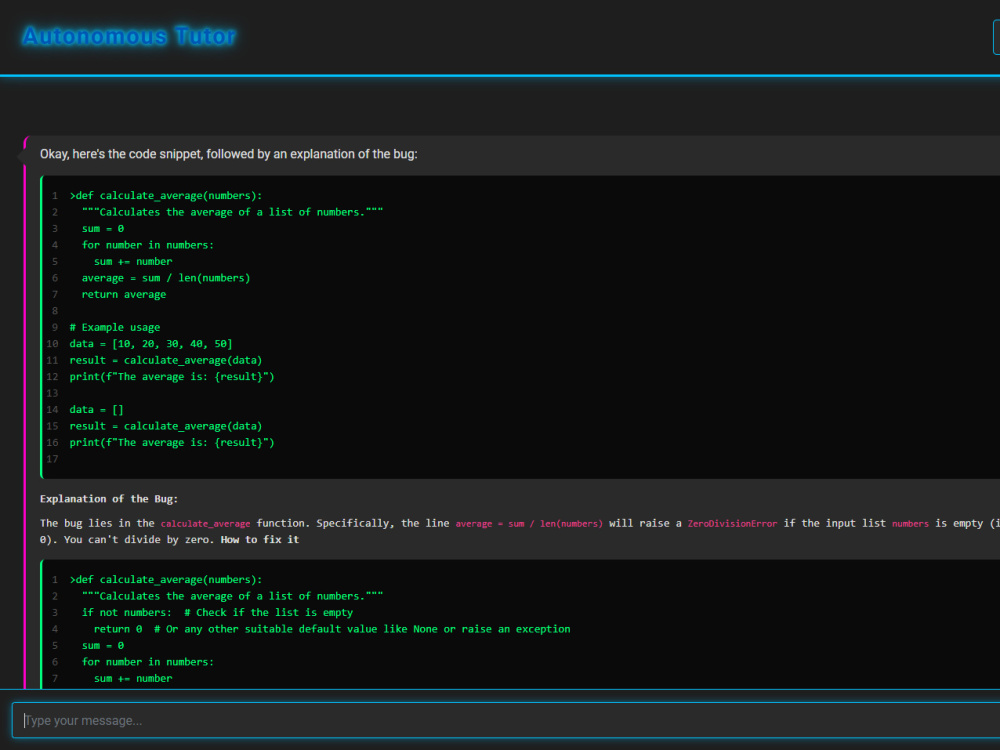Viewport: 1000px width, 750px height.
Task: Click the 'return average' line
Action: tap(124, 294)
